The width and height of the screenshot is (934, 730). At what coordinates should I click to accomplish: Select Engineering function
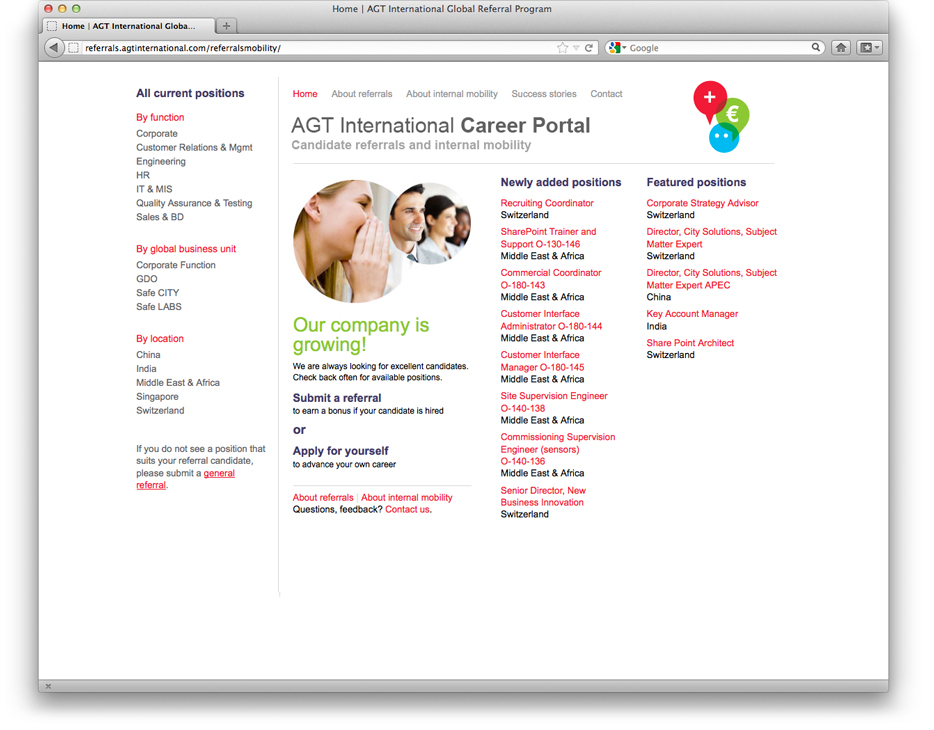[x=161, y=161]
